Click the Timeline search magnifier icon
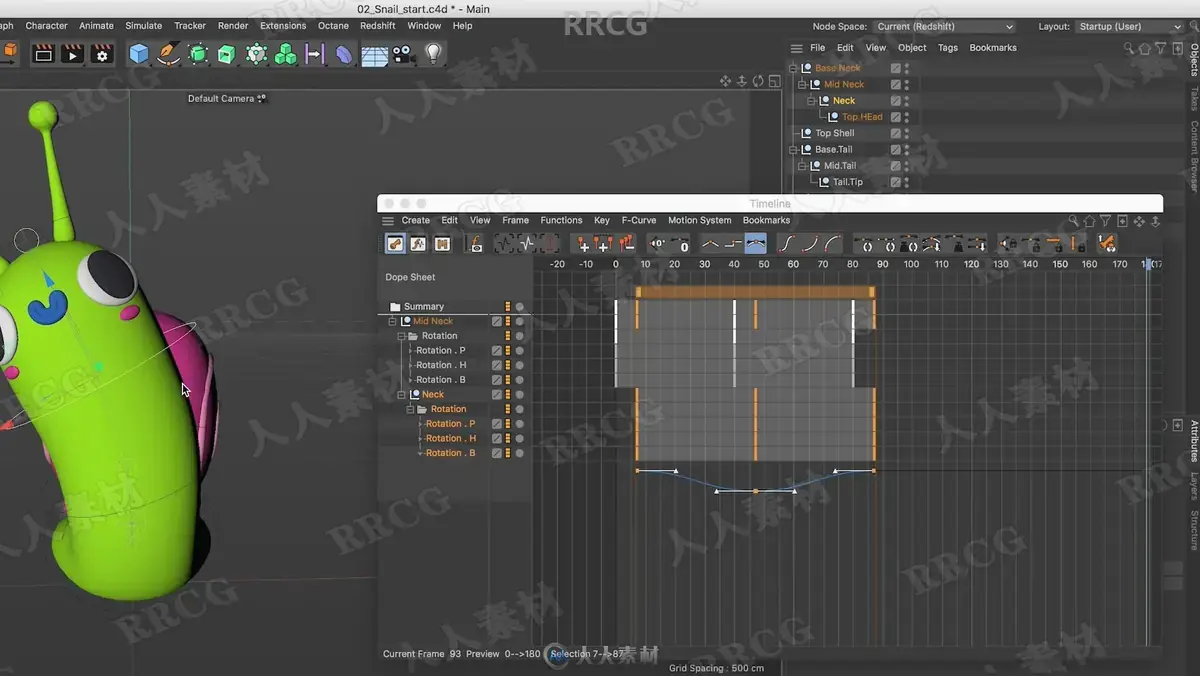This screenshot has height=676, width=1200. coord(1073,221)
